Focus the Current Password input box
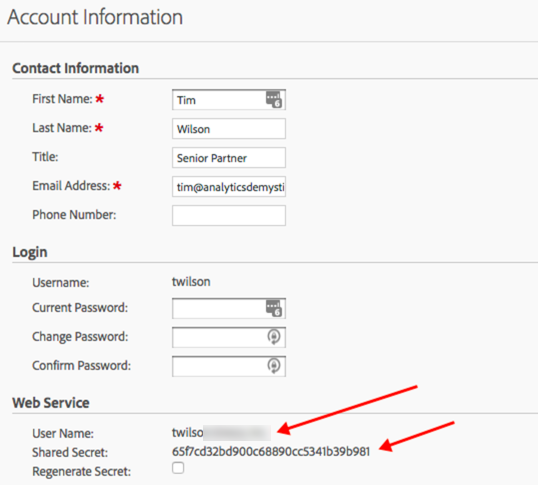Viewport: 538px width, 485px height. coord(229,308)
